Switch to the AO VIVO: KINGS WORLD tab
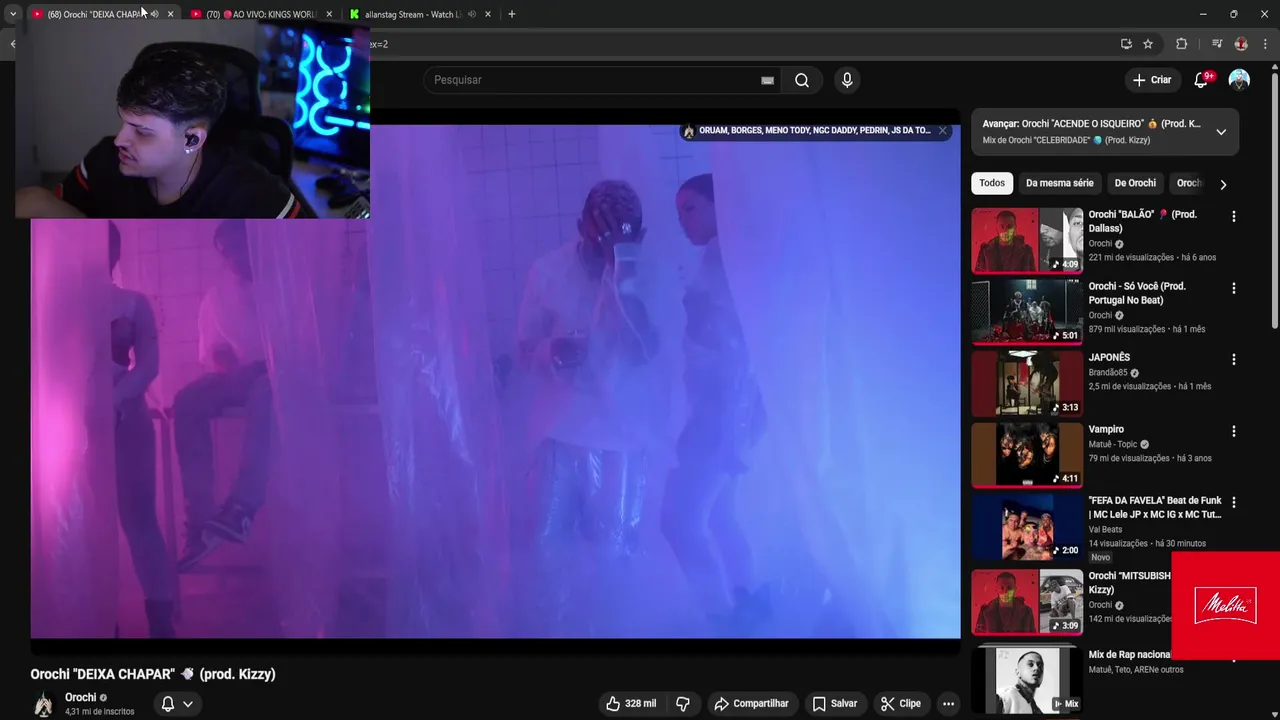1280x720 pixels. click(x=260, y=14)
